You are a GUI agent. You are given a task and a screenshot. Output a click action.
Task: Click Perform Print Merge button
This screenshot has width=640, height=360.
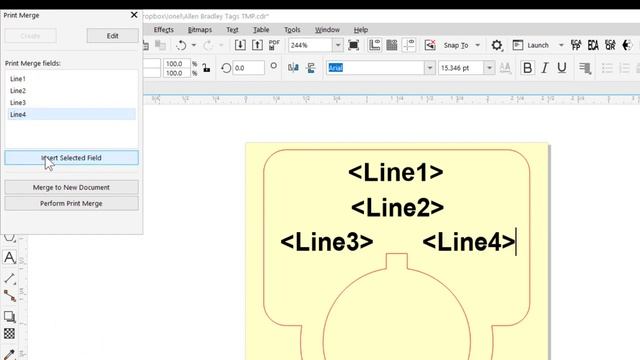(71, 203)
